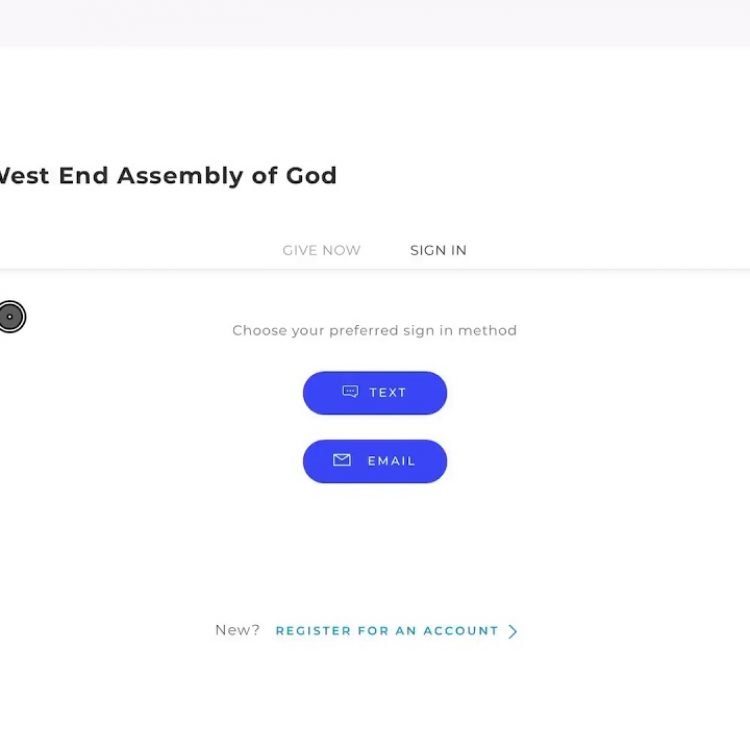Open the Register for an Account link

pyautogui.click(x=386, y=631)
